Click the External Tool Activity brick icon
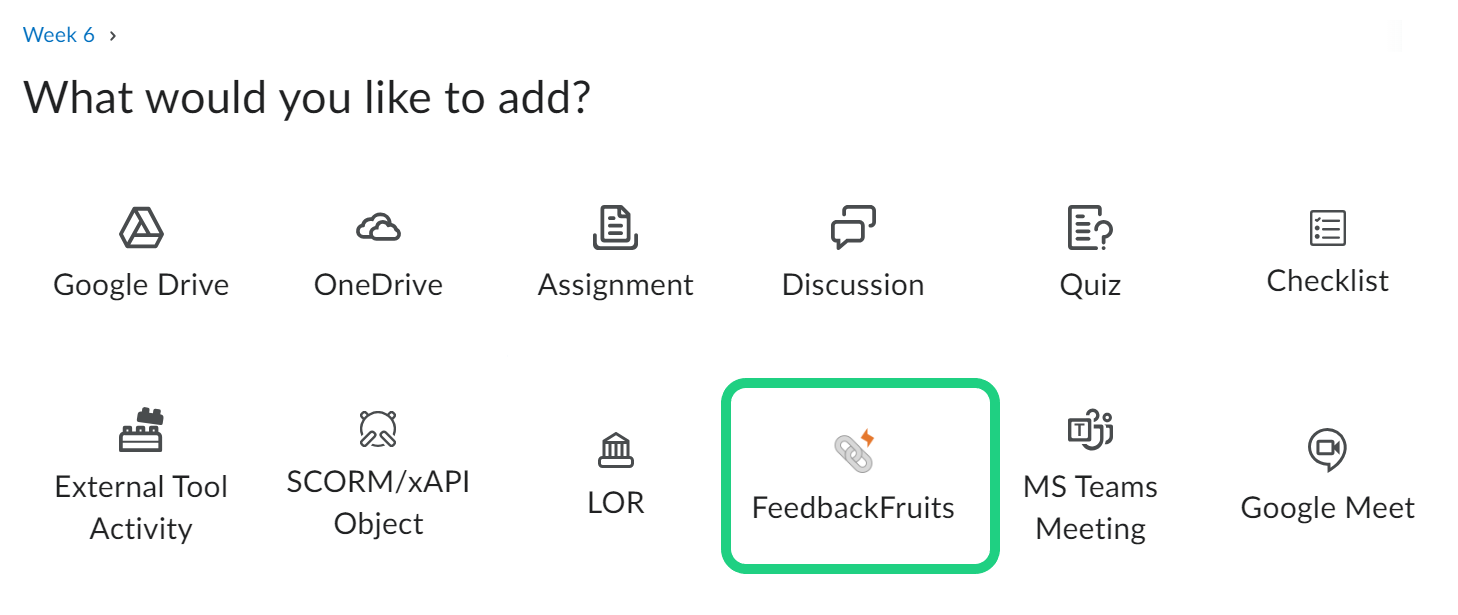 pos(141,430)
